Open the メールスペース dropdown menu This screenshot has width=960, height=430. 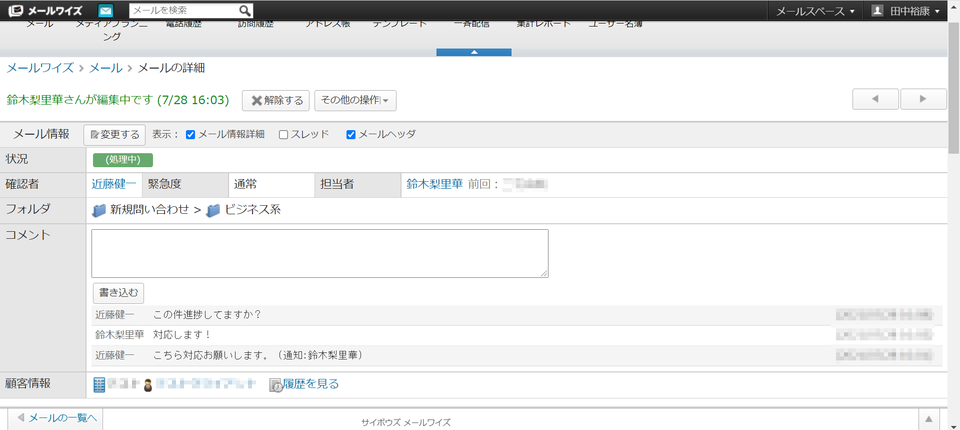tap(816, 11)
